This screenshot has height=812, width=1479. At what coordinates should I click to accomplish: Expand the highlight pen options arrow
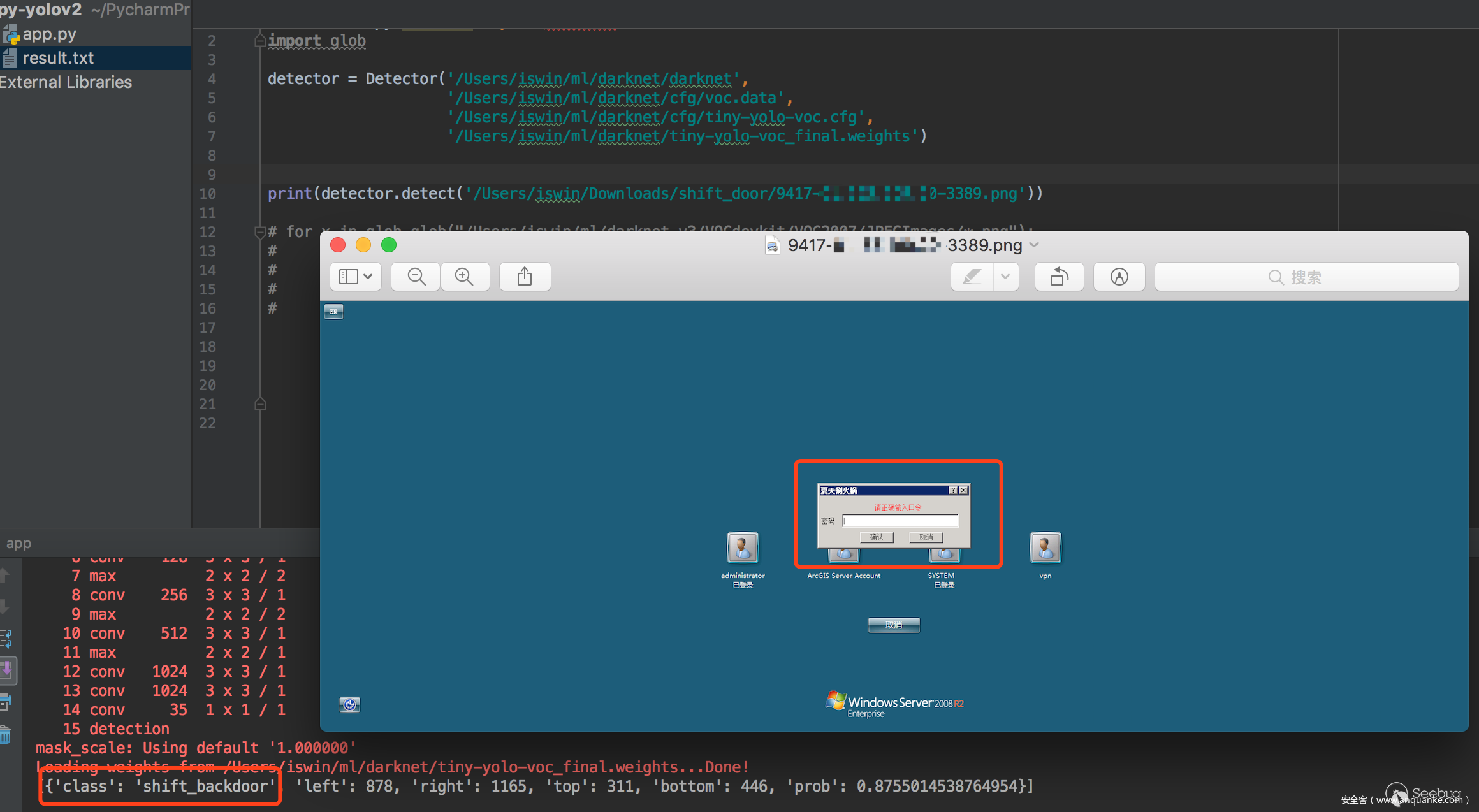tap(1005, 277)
